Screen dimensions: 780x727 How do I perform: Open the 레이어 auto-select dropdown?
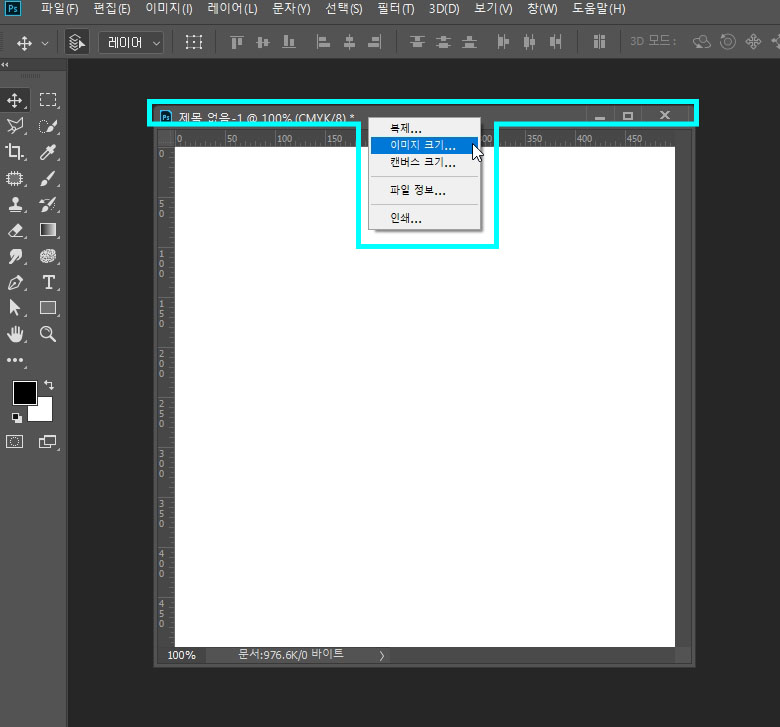pyautogui.click(x=131, y=42)
